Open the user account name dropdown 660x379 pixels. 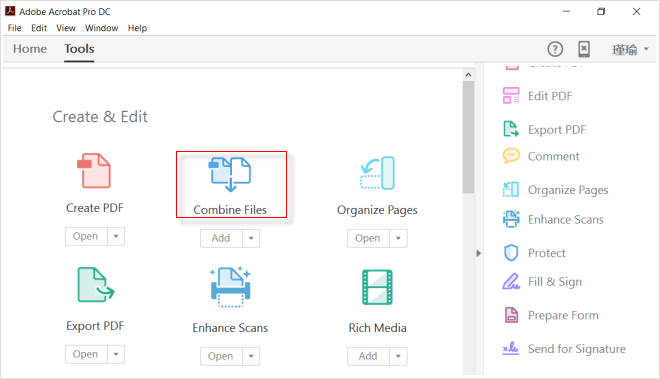(630, 50)
